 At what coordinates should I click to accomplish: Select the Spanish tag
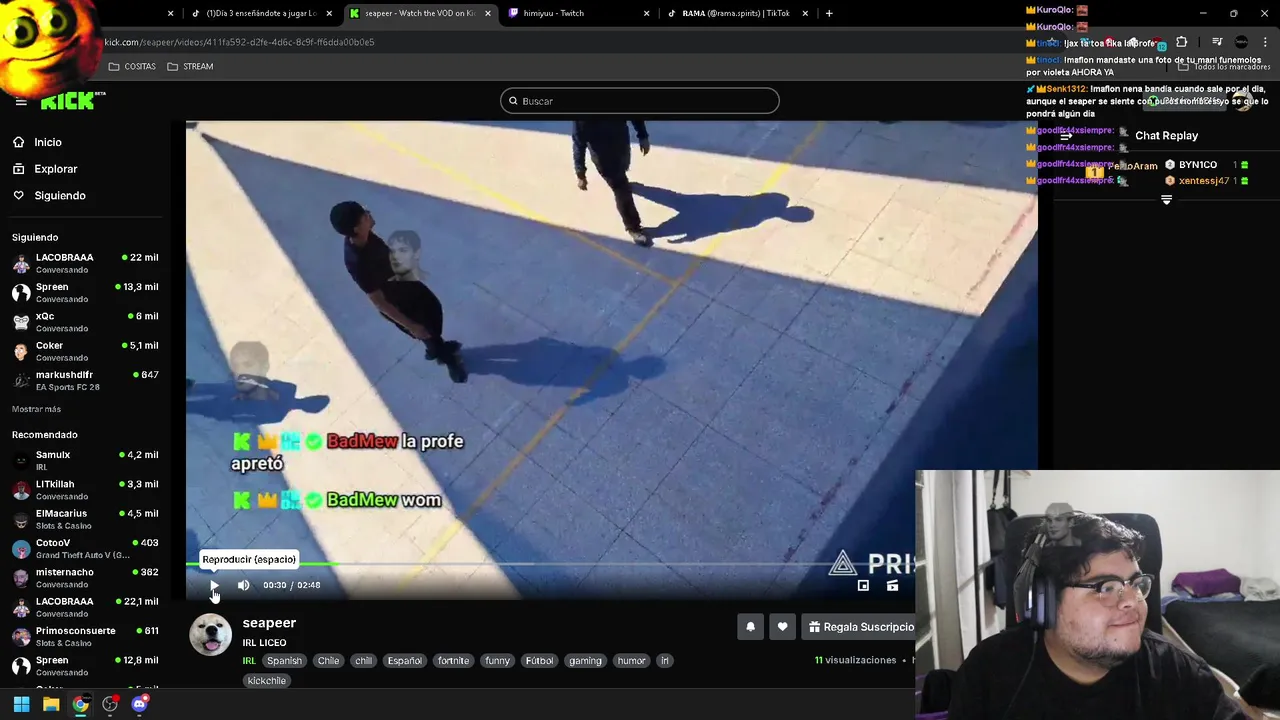coord(284,661)
